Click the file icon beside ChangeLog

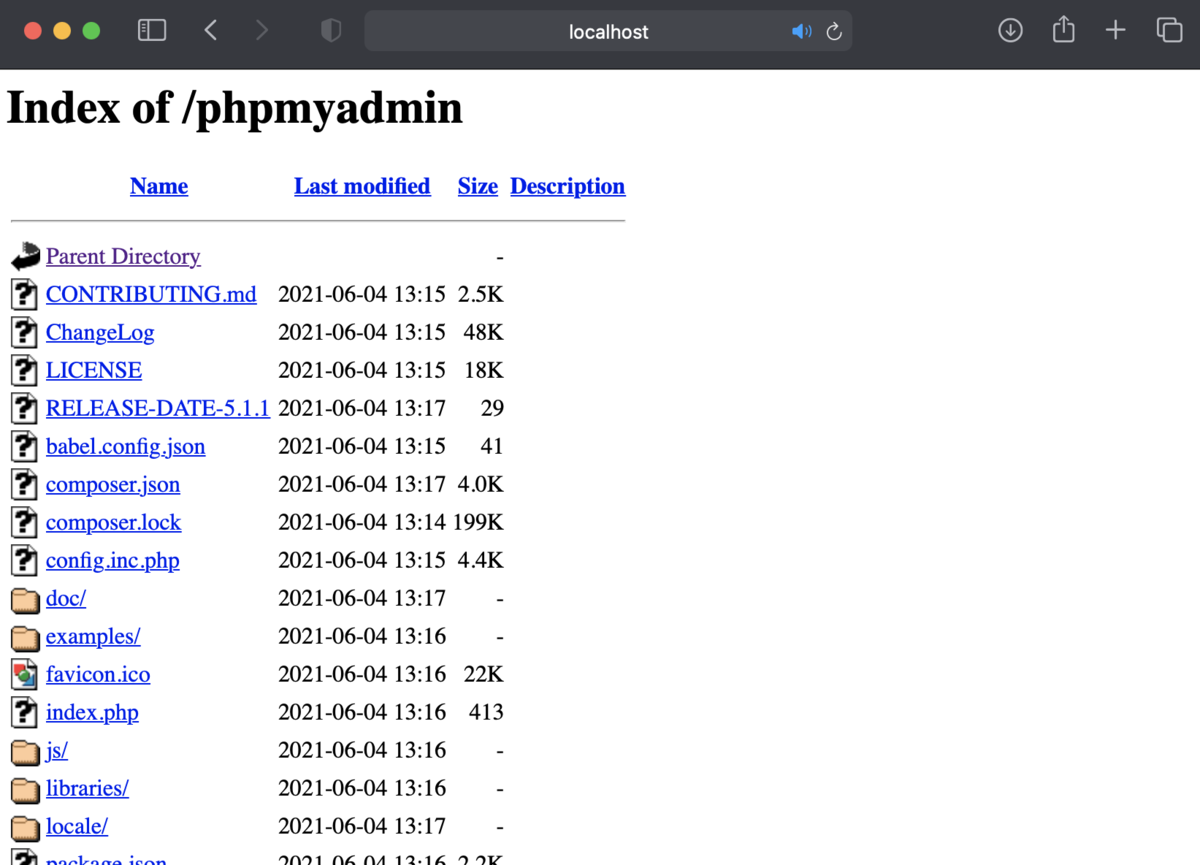pos(24,332)
